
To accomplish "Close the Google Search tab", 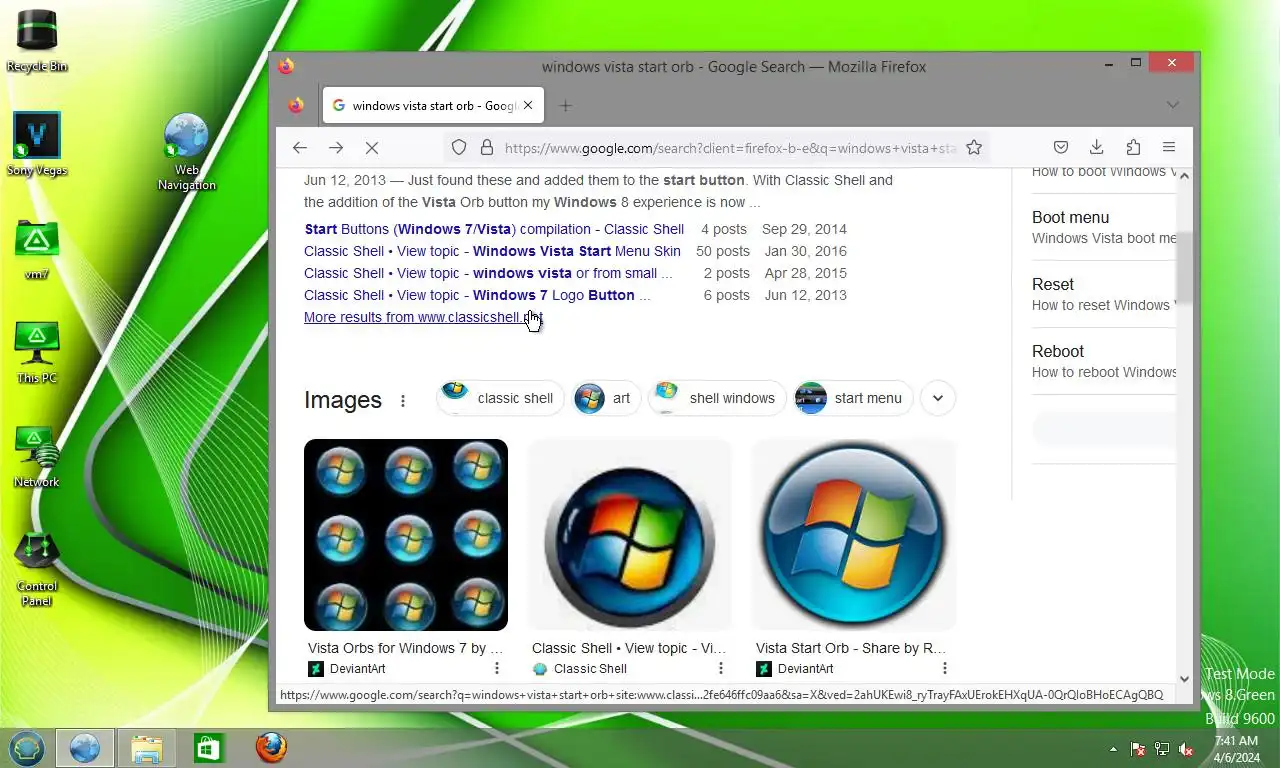I will pyautogui.click(x=528, y=105).
